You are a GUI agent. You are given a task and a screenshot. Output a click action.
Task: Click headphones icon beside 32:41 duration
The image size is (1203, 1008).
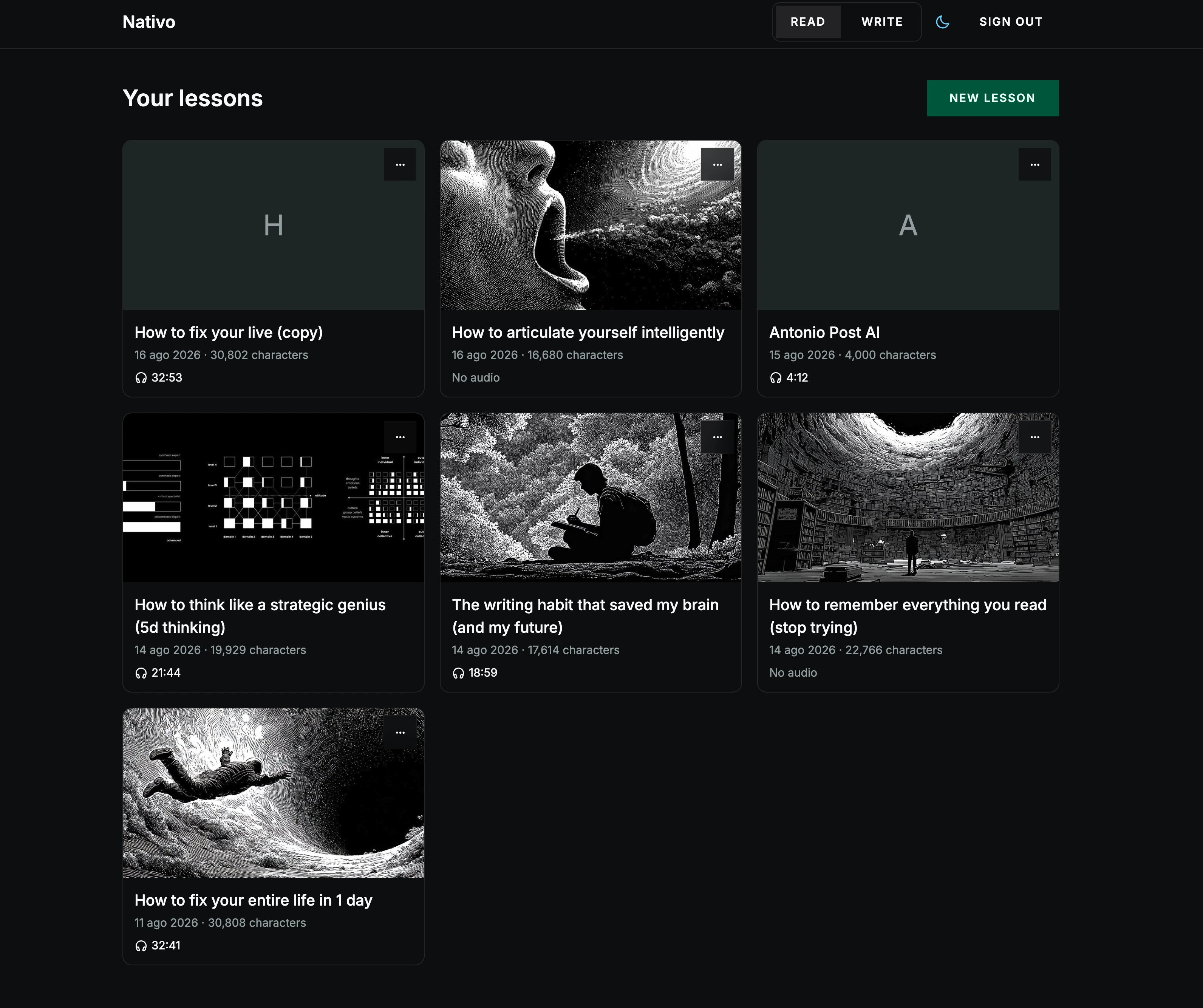(141, 946)
